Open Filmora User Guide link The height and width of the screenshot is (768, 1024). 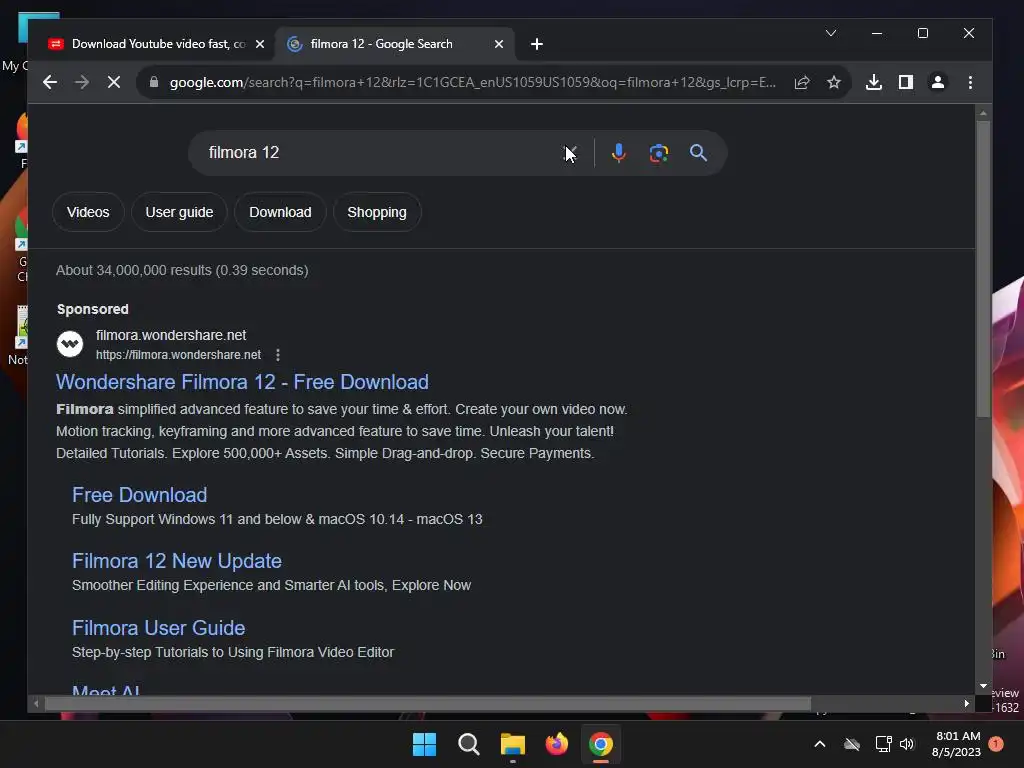(x=159, y=628)
